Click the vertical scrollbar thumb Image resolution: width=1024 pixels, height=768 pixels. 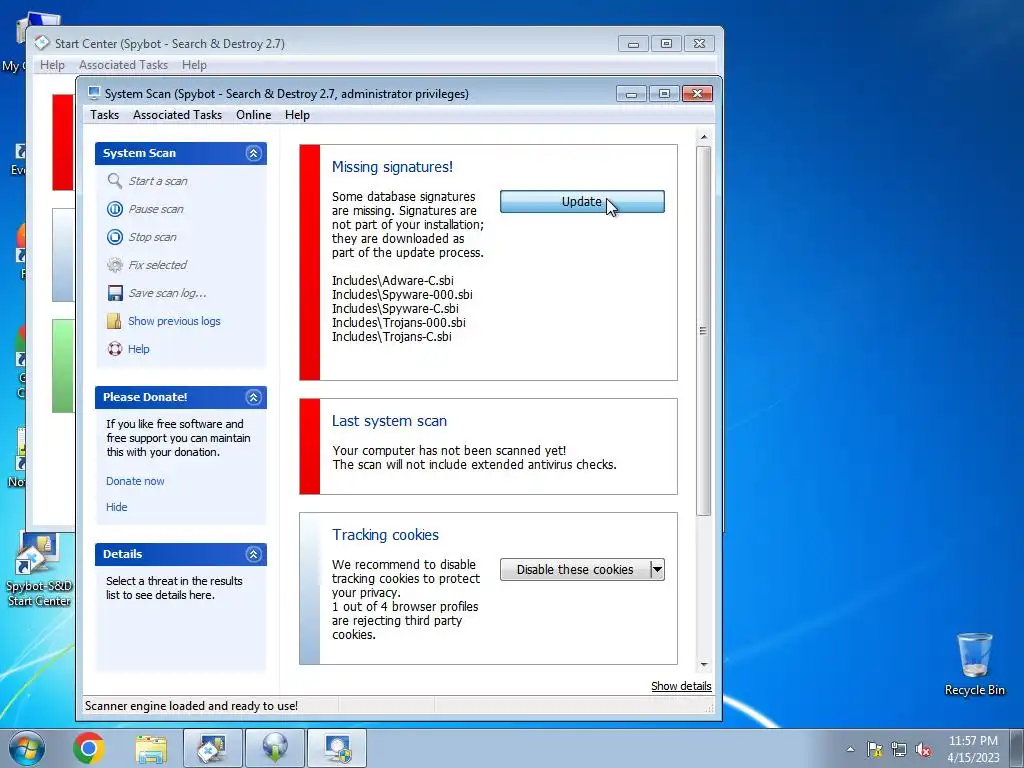click(703, 331)
